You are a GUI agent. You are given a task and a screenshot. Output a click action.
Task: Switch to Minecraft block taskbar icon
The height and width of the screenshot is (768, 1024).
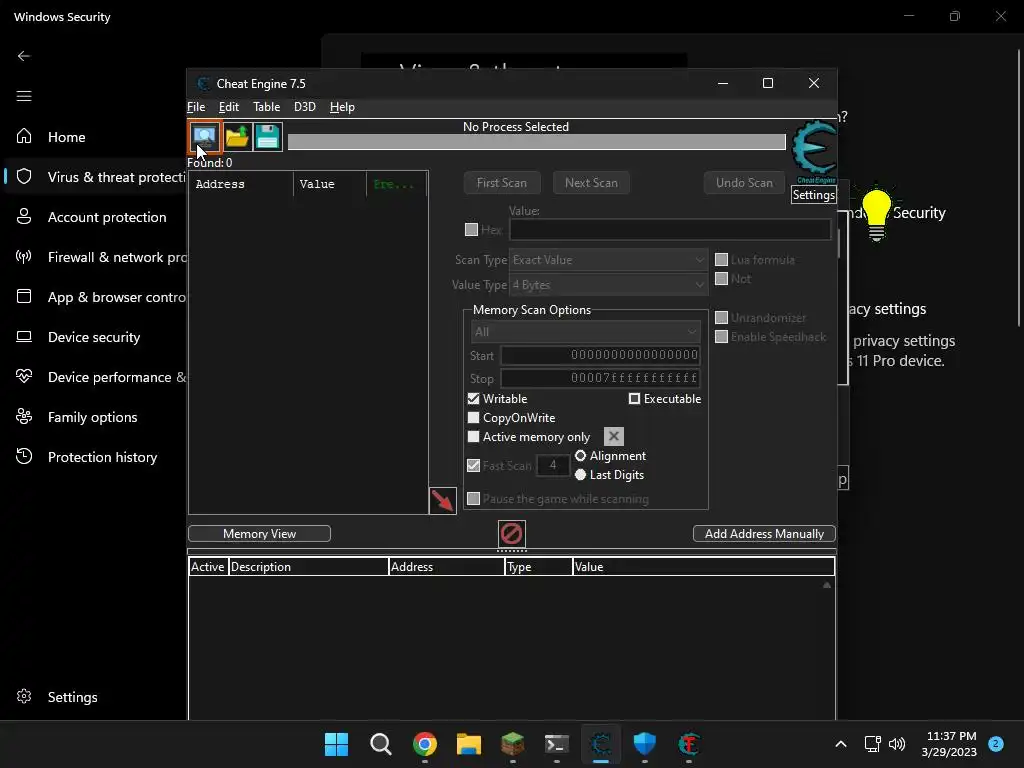point(513,744)
